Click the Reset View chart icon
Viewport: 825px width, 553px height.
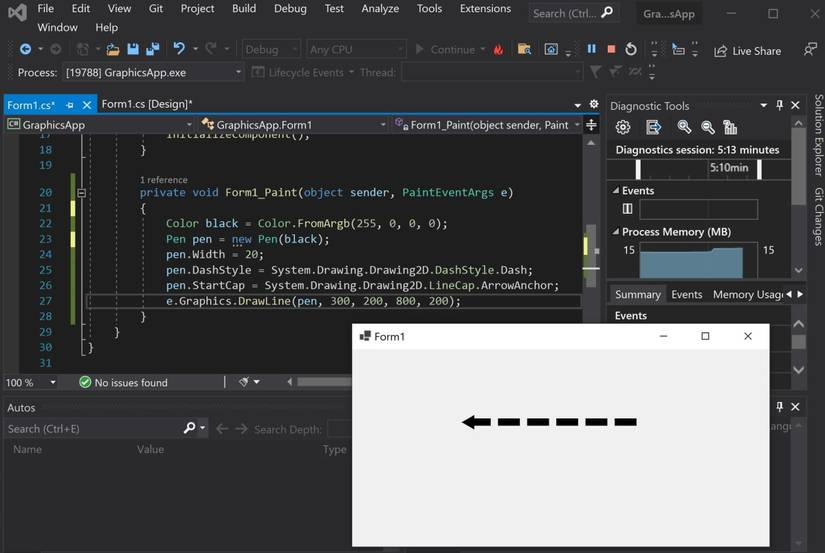coord(730,127)
